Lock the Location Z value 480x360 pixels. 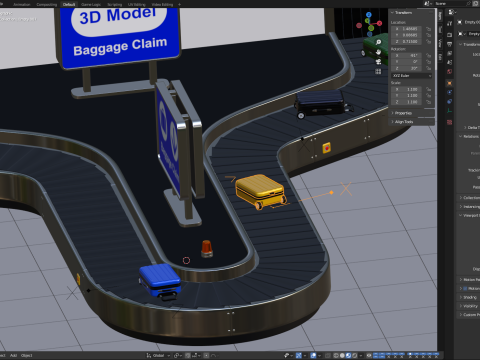tap(429, 41)
